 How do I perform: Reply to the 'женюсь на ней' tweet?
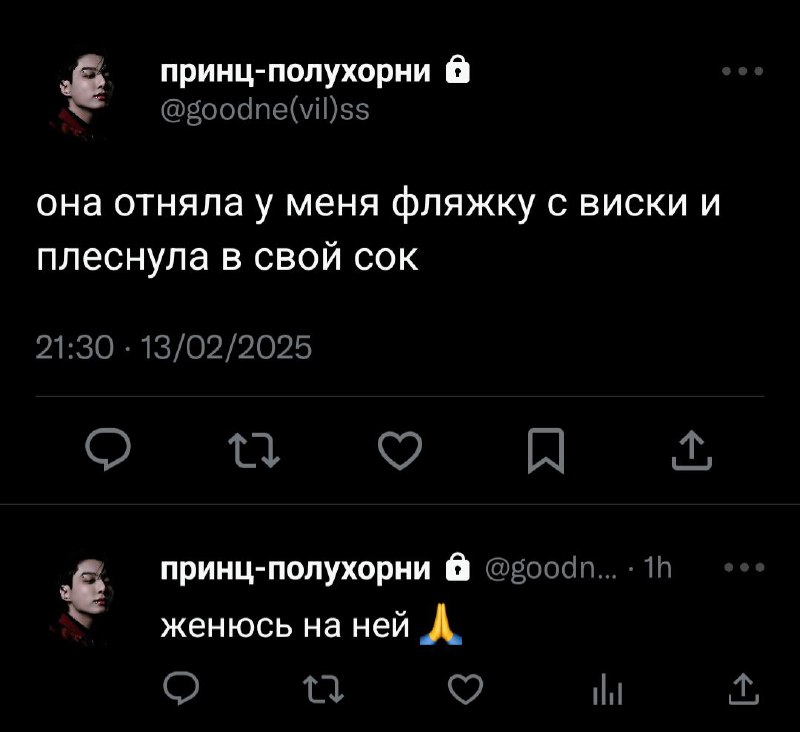[181, 689]
